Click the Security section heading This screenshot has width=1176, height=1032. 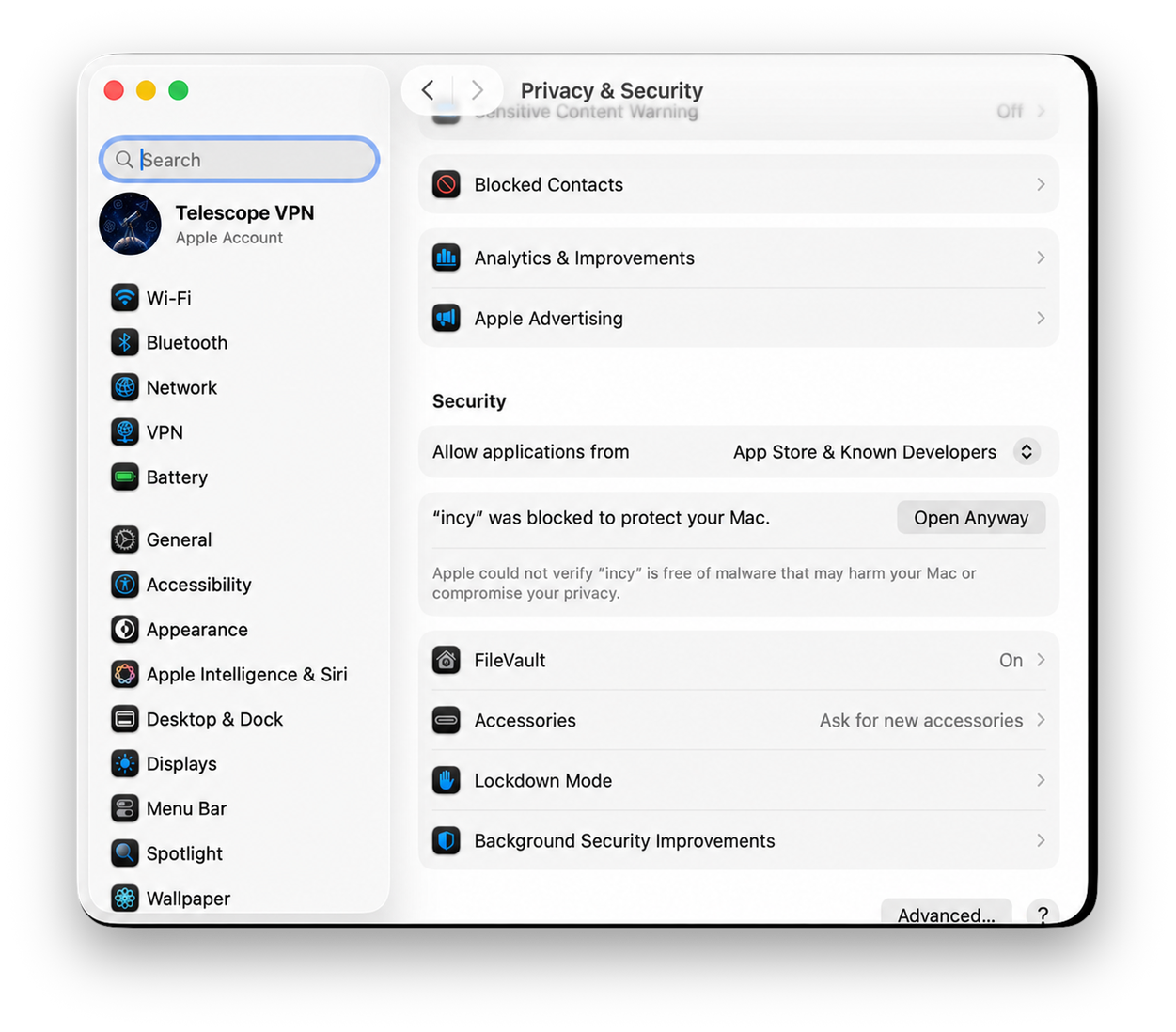click(469, 401)
